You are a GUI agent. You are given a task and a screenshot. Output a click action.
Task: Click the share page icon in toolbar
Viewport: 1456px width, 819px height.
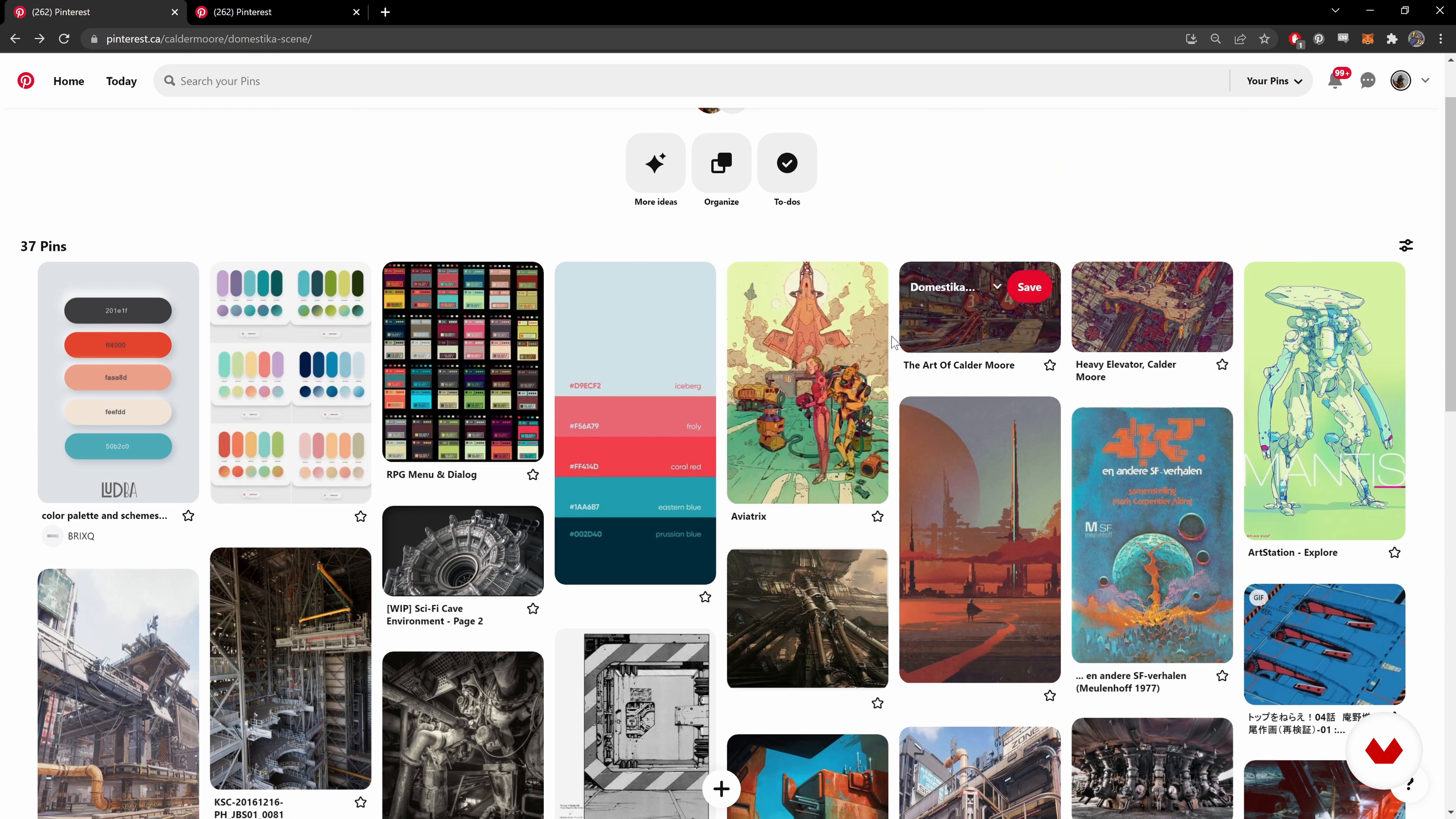[x=1240, y=38]
